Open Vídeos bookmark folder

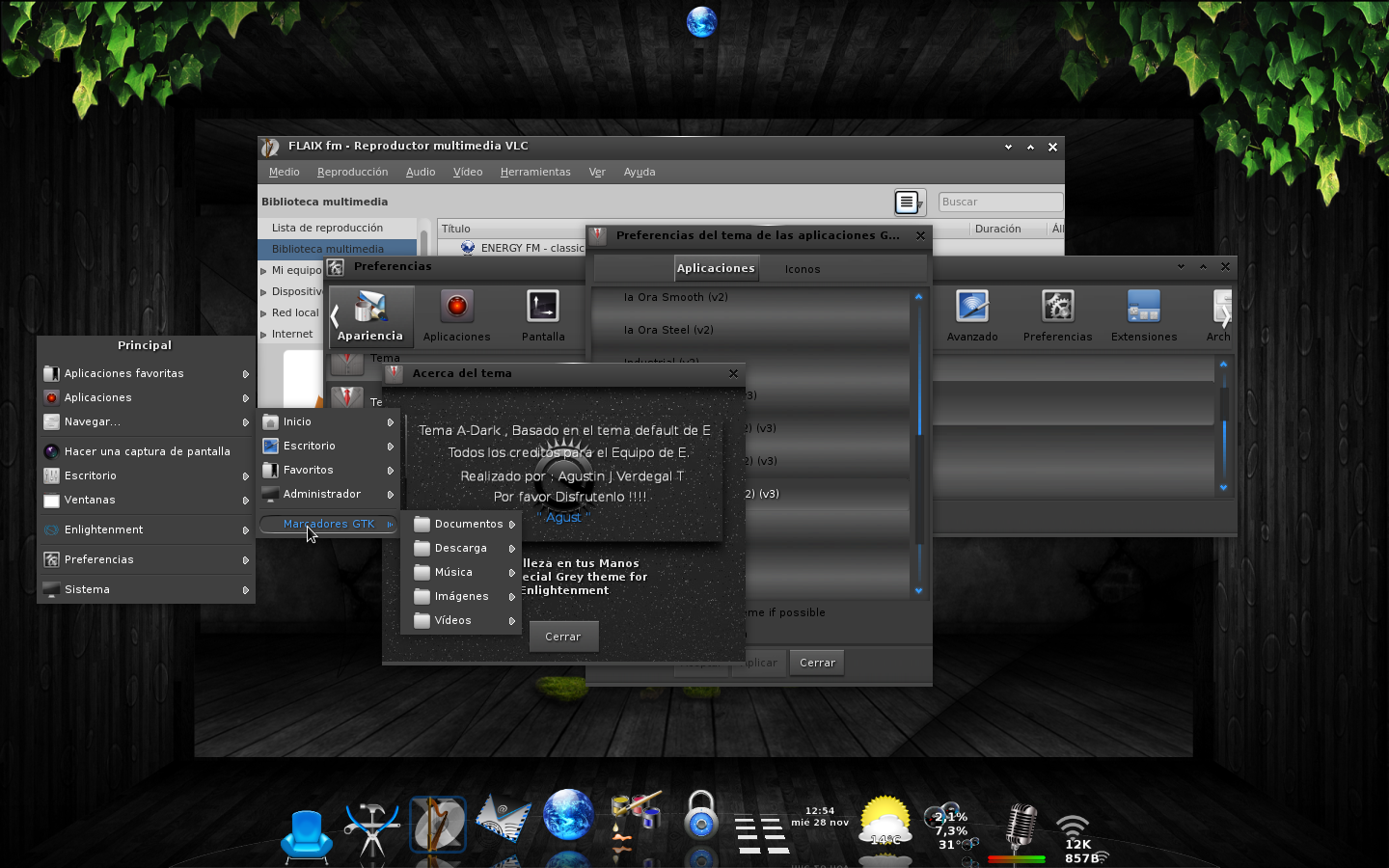pos(461,620)
